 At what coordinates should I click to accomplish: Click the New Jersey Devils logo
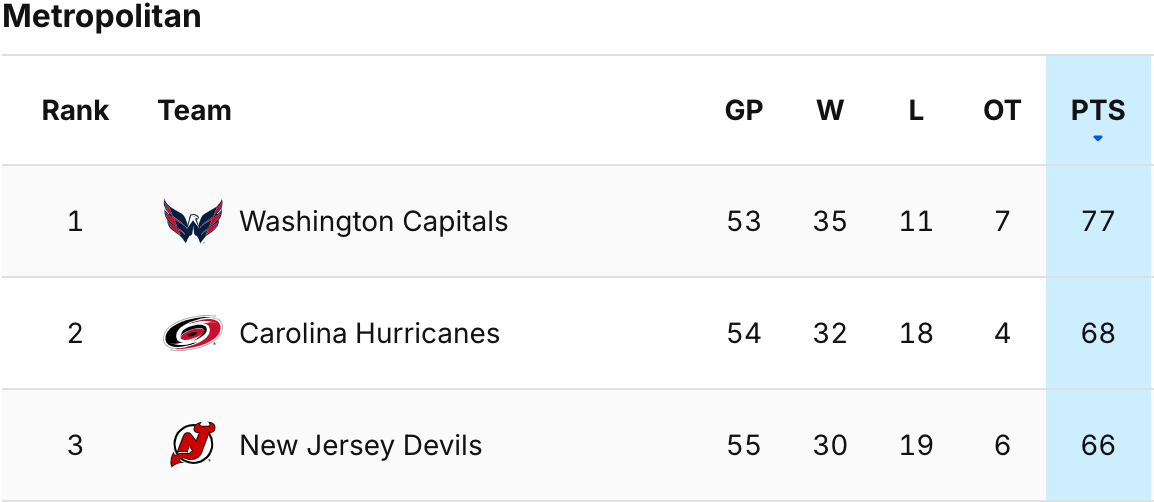click(x=193, y=445)
